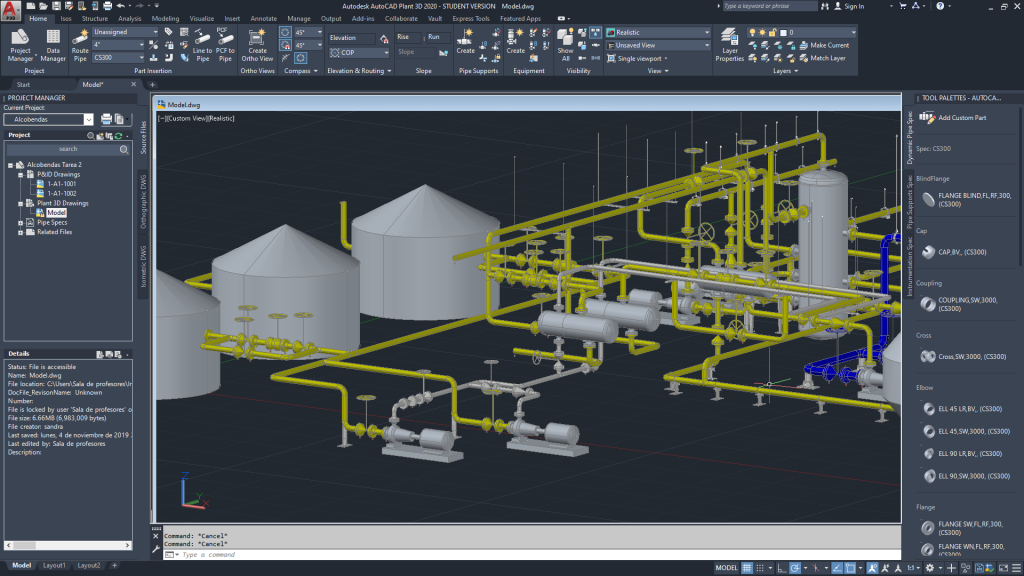The image size is (1024, 576).
Task: Click Add Custom Part in tool palette
Action: 953,118
